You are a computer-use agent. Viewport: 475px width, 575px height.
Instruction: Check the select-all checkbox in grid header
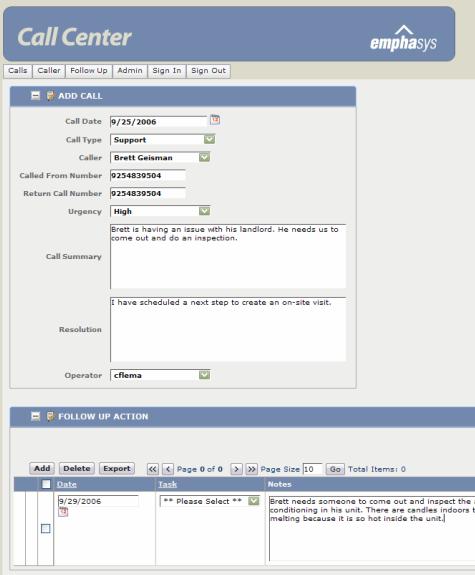click(46, 484)
